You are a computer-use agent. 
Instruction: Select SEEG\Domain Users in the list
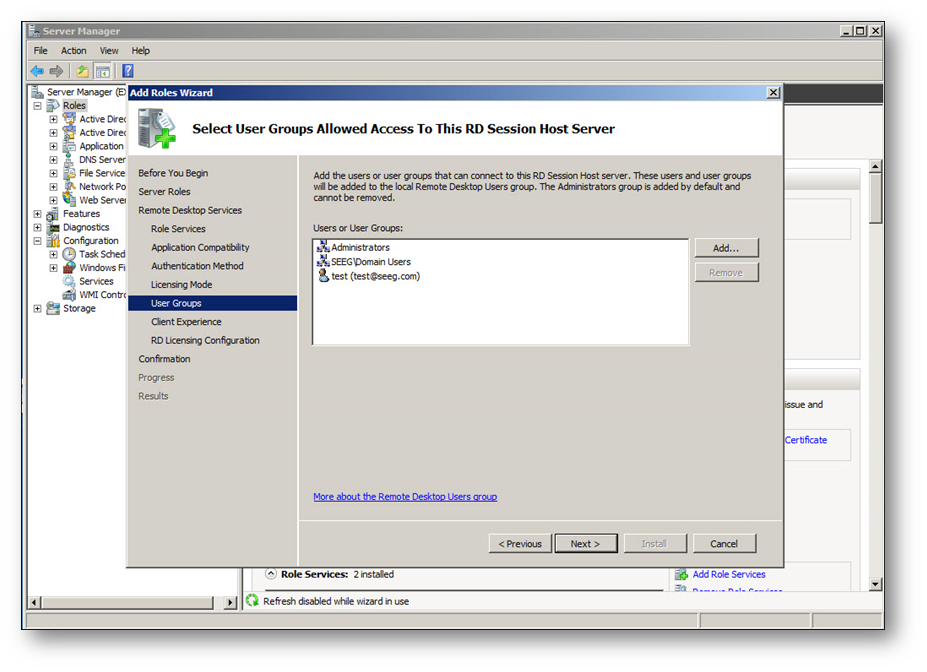pyautogui.click(x=370, y=262)
